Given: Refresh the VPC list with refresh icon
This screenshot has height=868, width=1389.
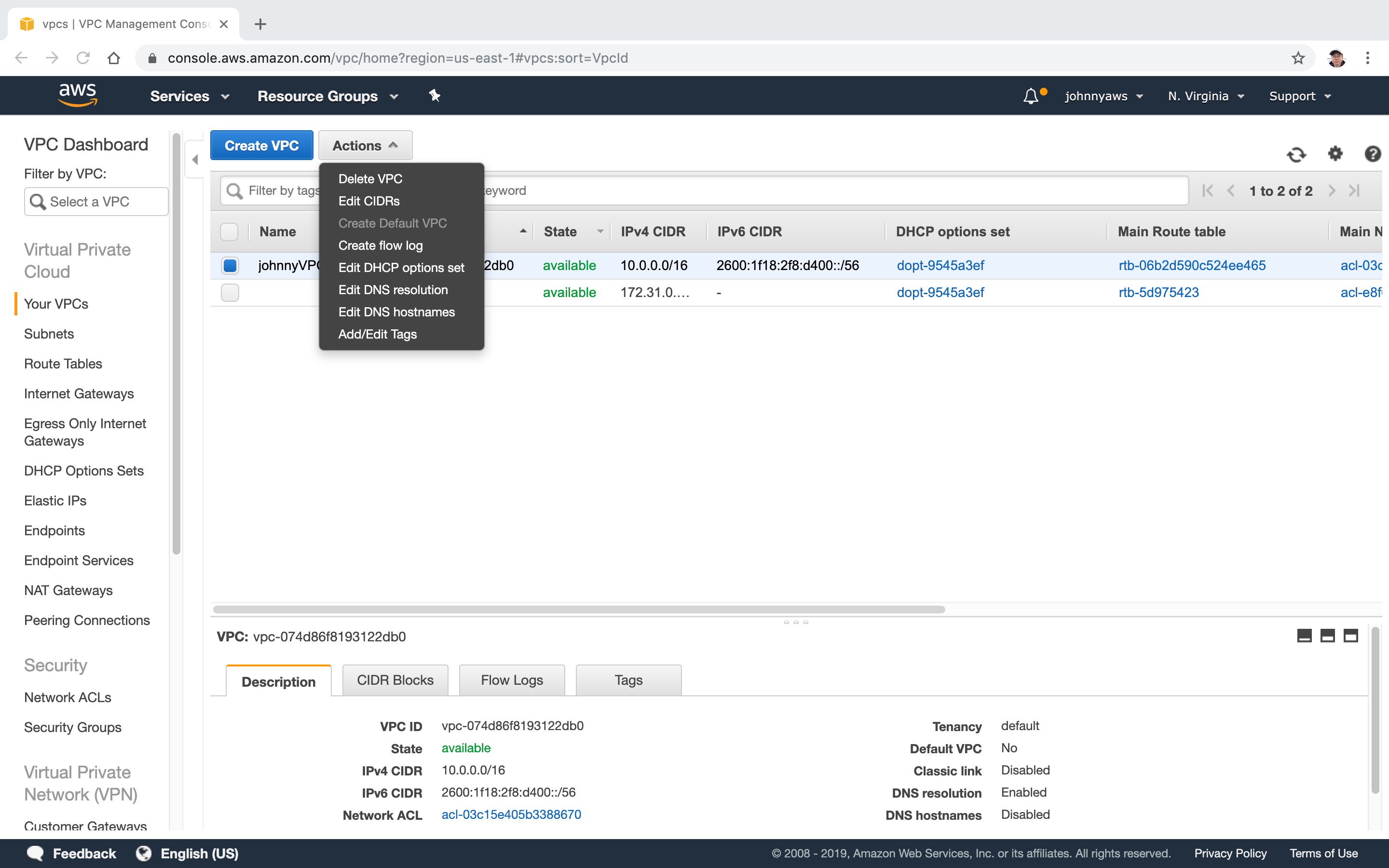Looking at the screenshot, I should click(1296, 154).
